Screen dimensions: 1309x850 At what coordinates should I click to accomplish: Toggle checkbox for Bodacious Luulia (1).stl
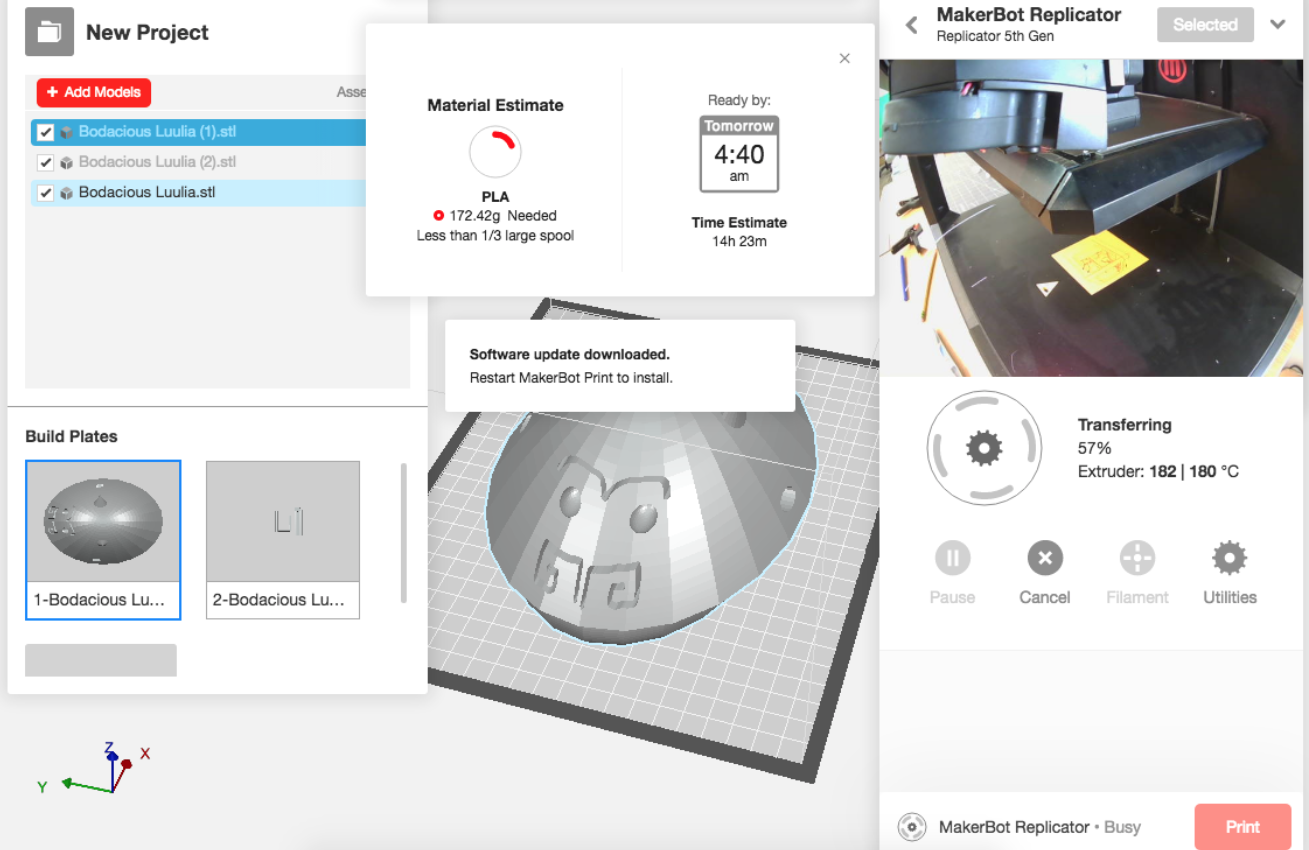[x=45, y=132]
